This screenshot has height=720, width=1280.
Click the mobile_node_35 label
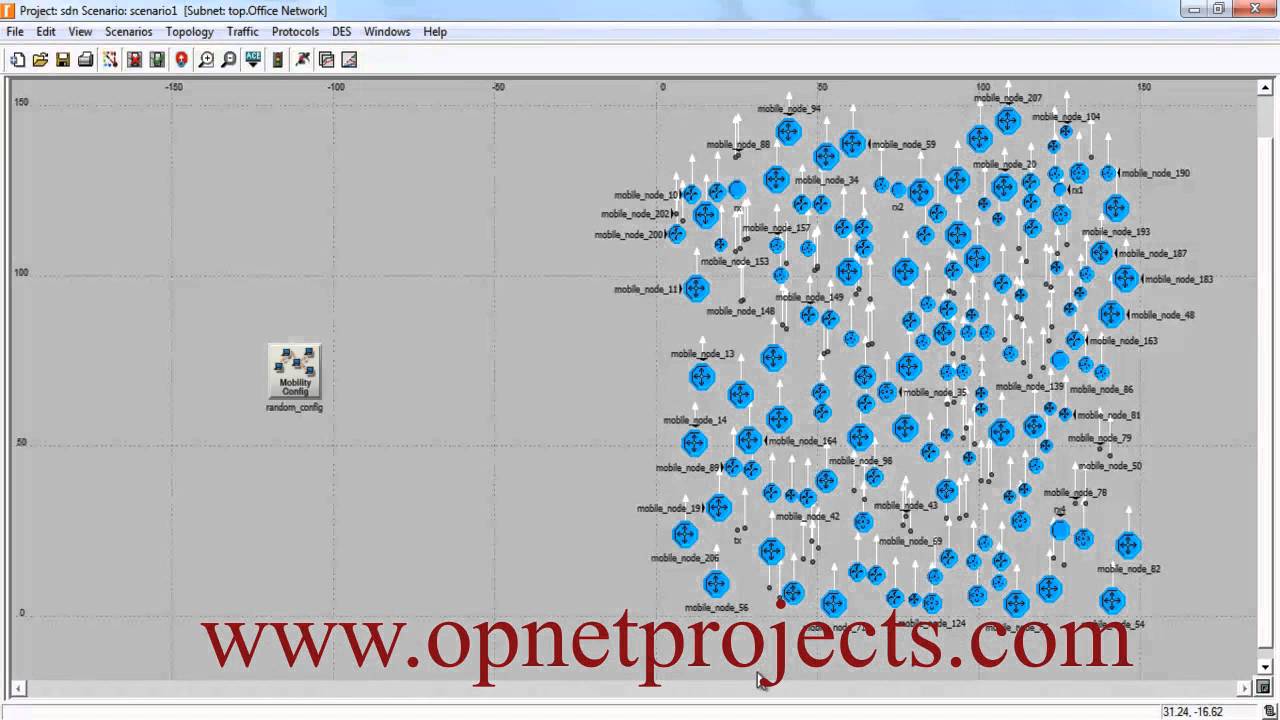click(x=935, y=393)
